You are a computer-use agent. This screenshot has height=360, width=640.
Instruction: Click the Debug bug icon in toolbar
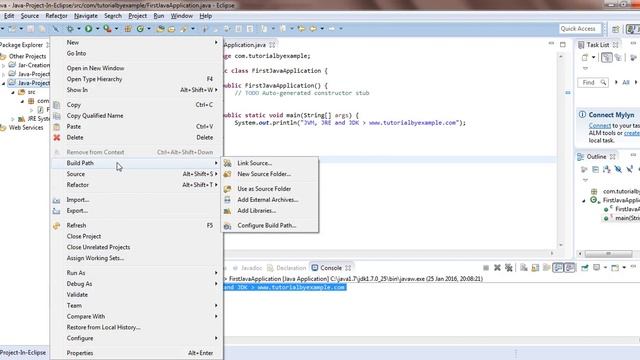click(x=70, y=29)
